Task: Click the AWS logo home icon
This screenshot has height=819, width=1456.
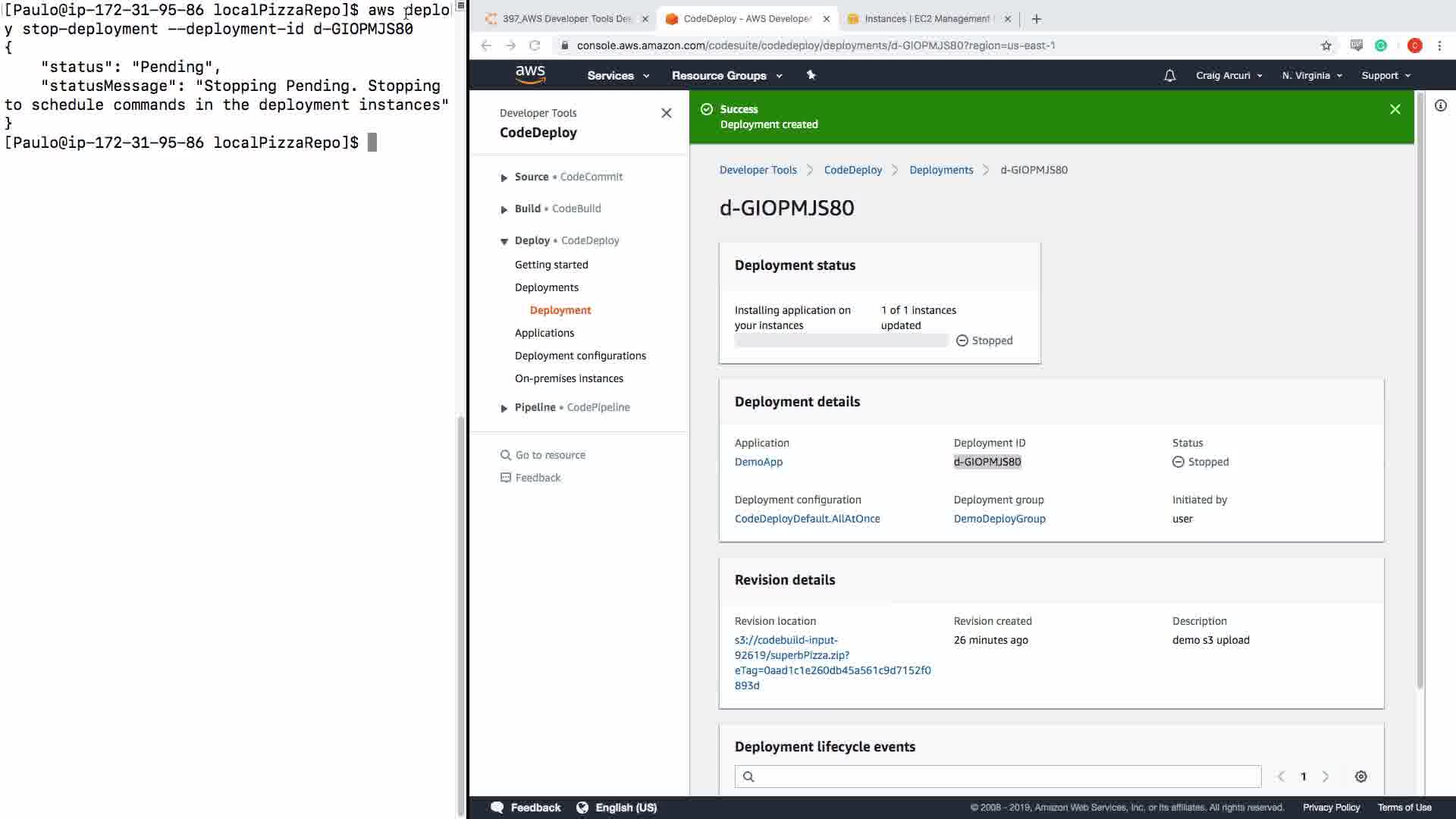Action: pos(530,74)
